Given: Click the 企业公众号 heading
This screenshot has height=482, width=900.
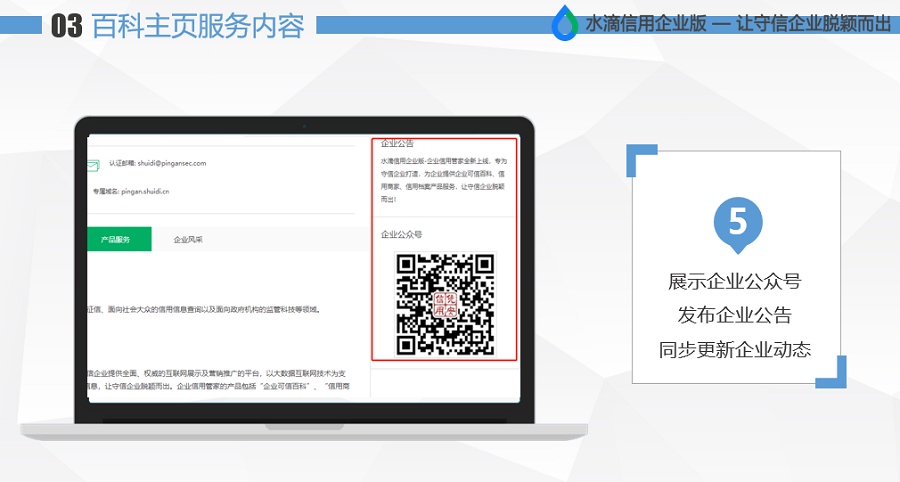Looking at the screenshot, I should [401, 234].
